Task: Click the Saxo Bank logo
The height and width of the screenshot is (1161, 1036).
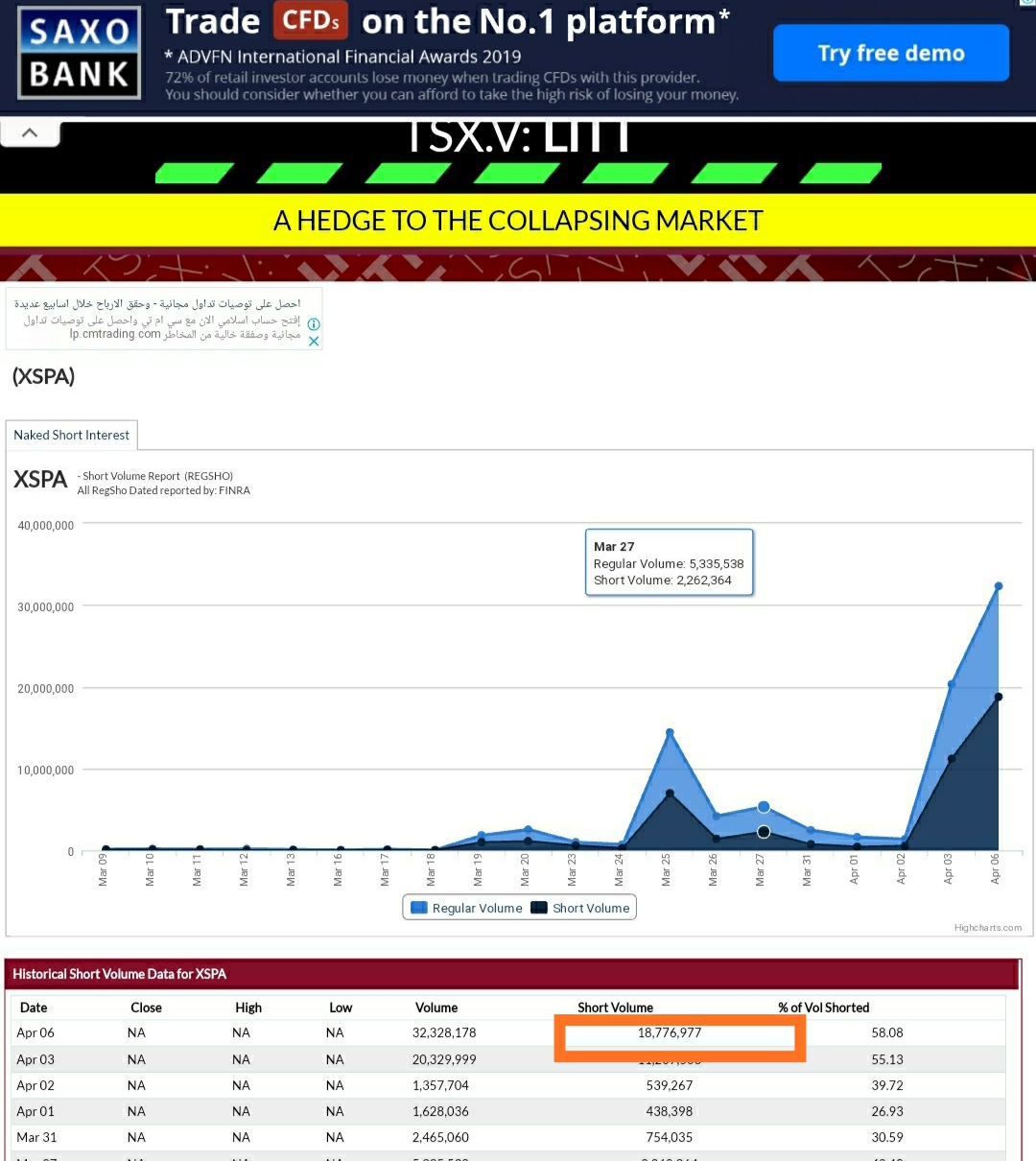Action: 79,52
